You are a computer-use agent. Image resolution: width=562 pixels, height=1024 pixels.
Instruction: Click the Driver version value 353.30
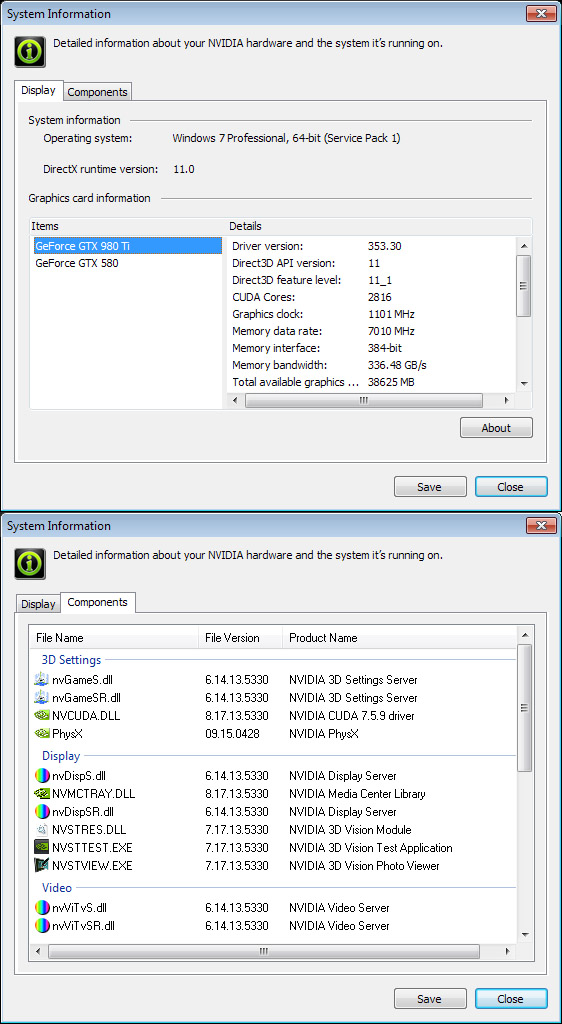pyautogui.click(x=384, y=246)
